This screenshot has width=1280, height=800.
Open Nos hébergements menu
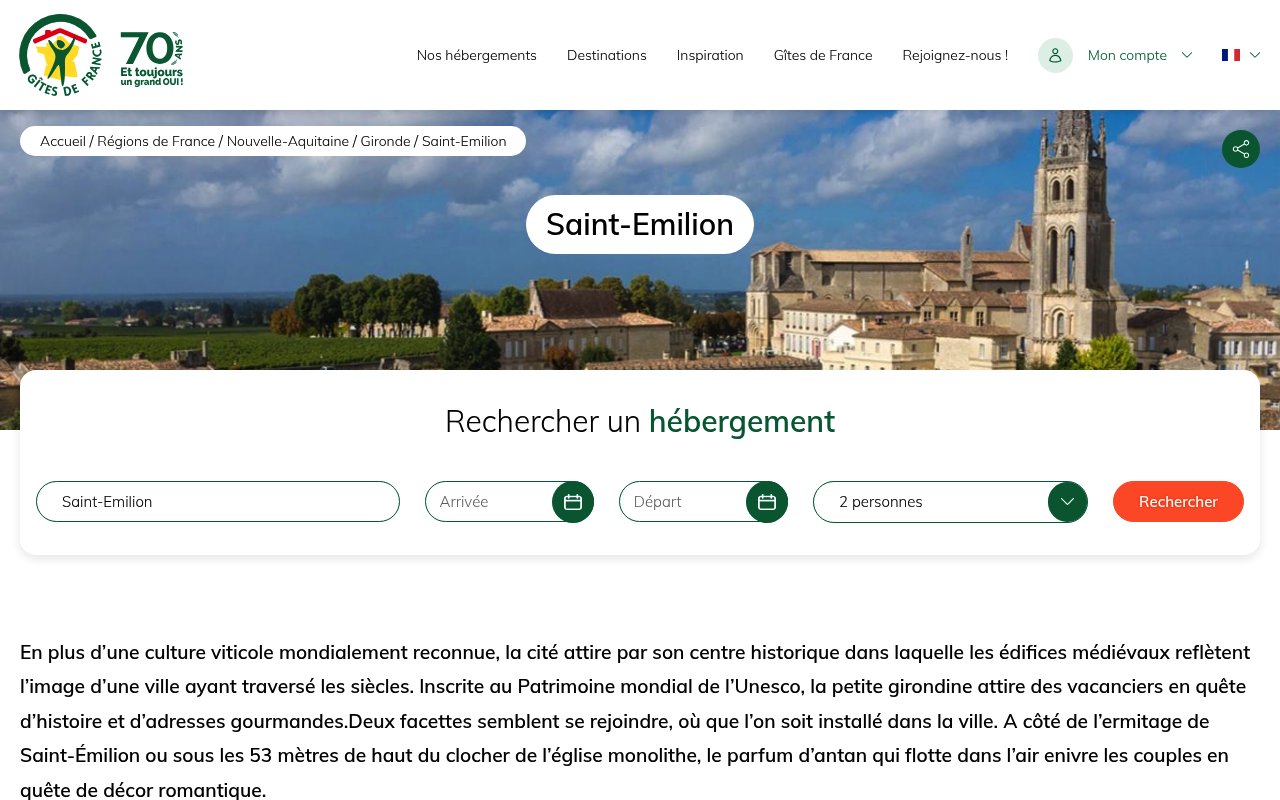[x=477, y=55]
